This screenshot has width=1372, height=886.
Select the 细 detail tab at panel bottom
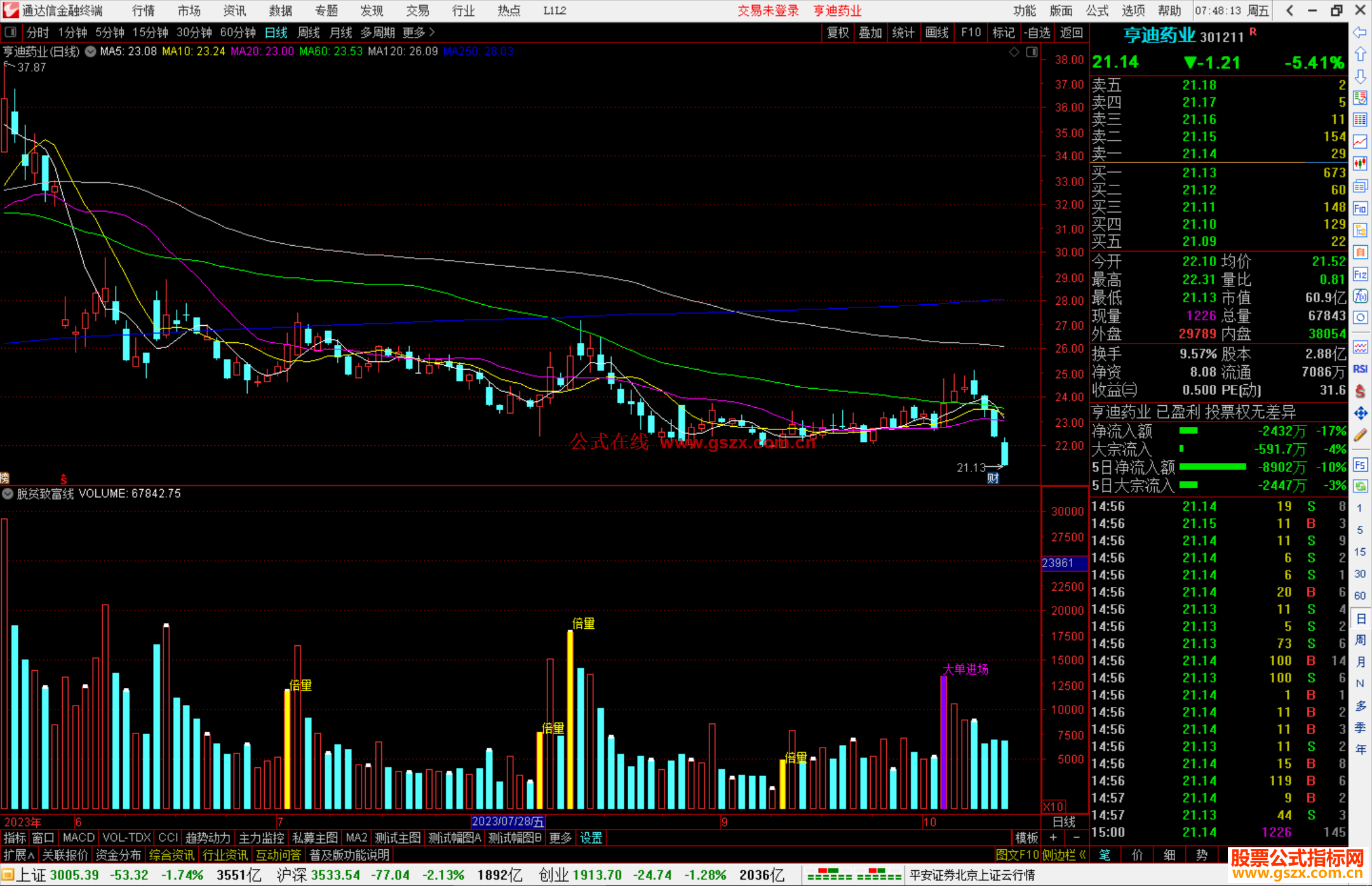tap(1169, 855)
